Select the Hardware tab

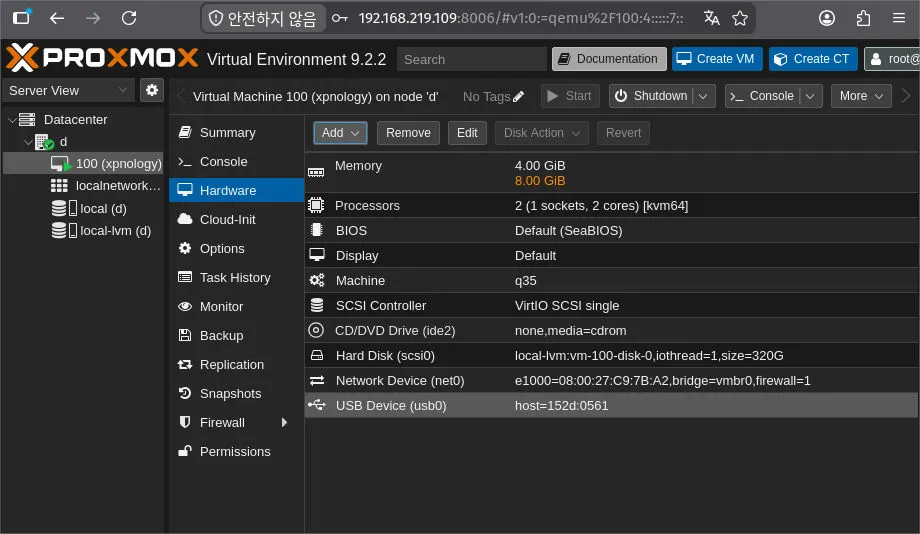236,190
